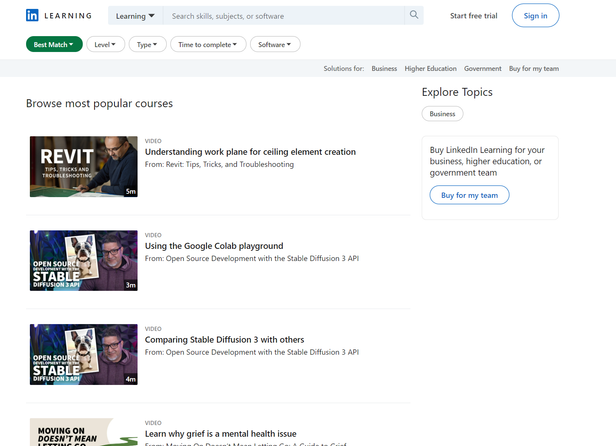Click the search magnifier icon
The image size is (616, 446).
click(414, 16)
